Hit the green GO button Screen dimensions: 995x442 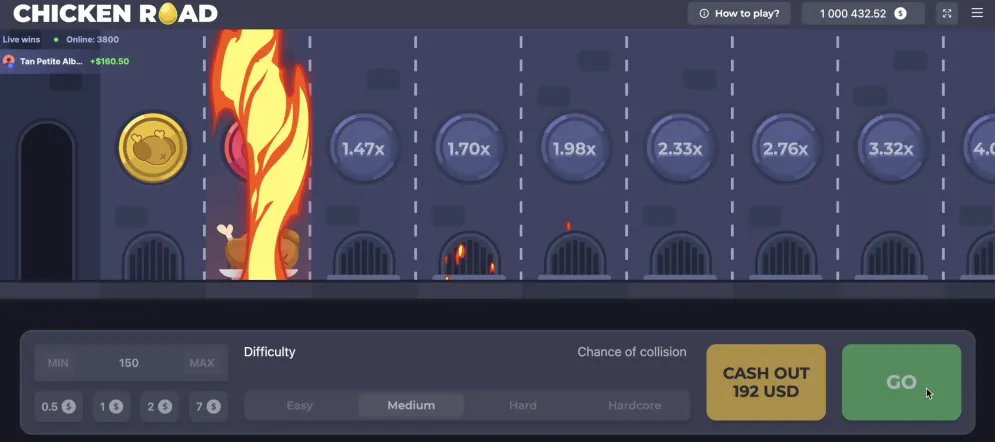(x=901, y=382)
